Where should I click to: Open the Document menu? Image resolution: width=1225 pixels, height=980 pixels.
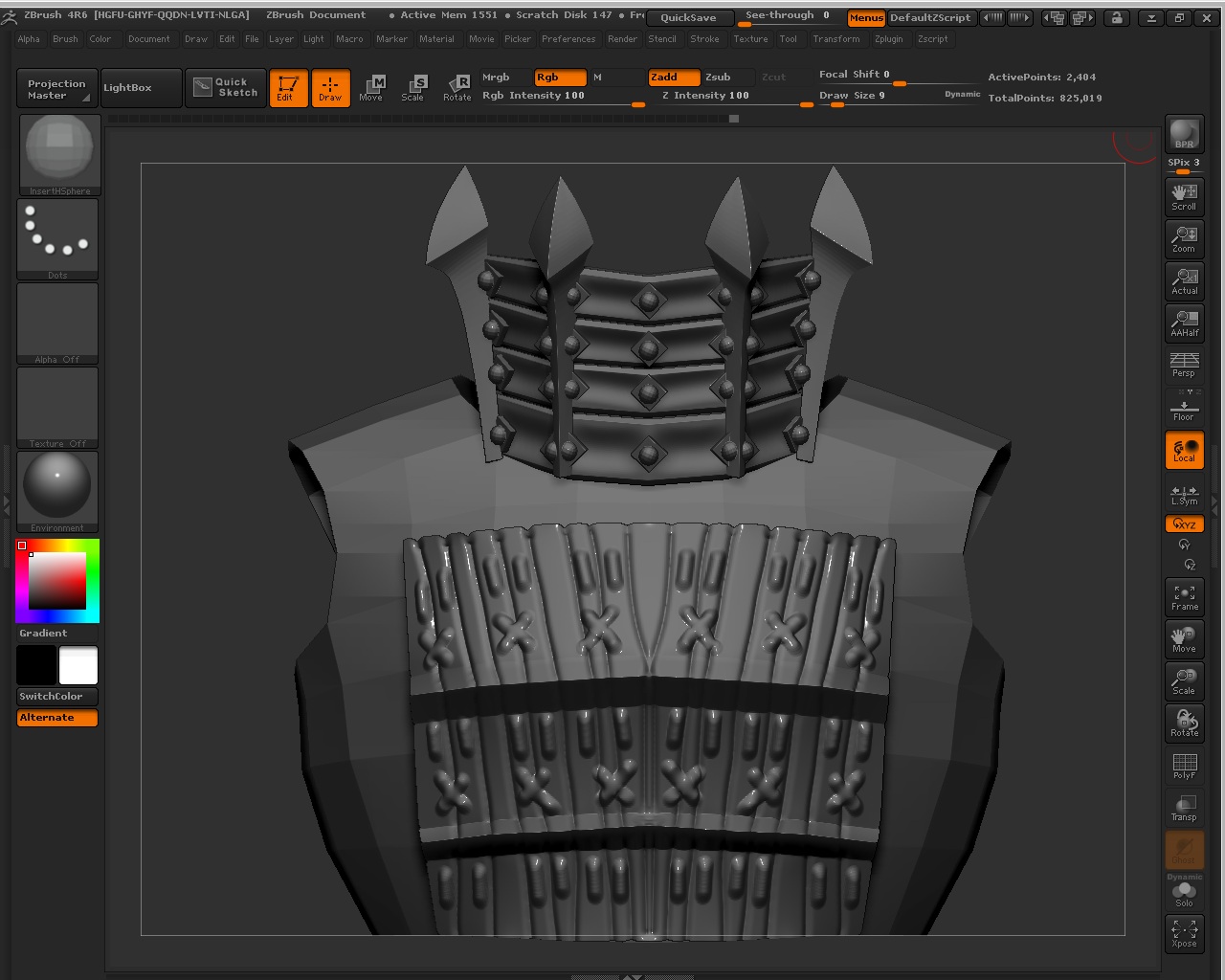[x=149, y=39]
